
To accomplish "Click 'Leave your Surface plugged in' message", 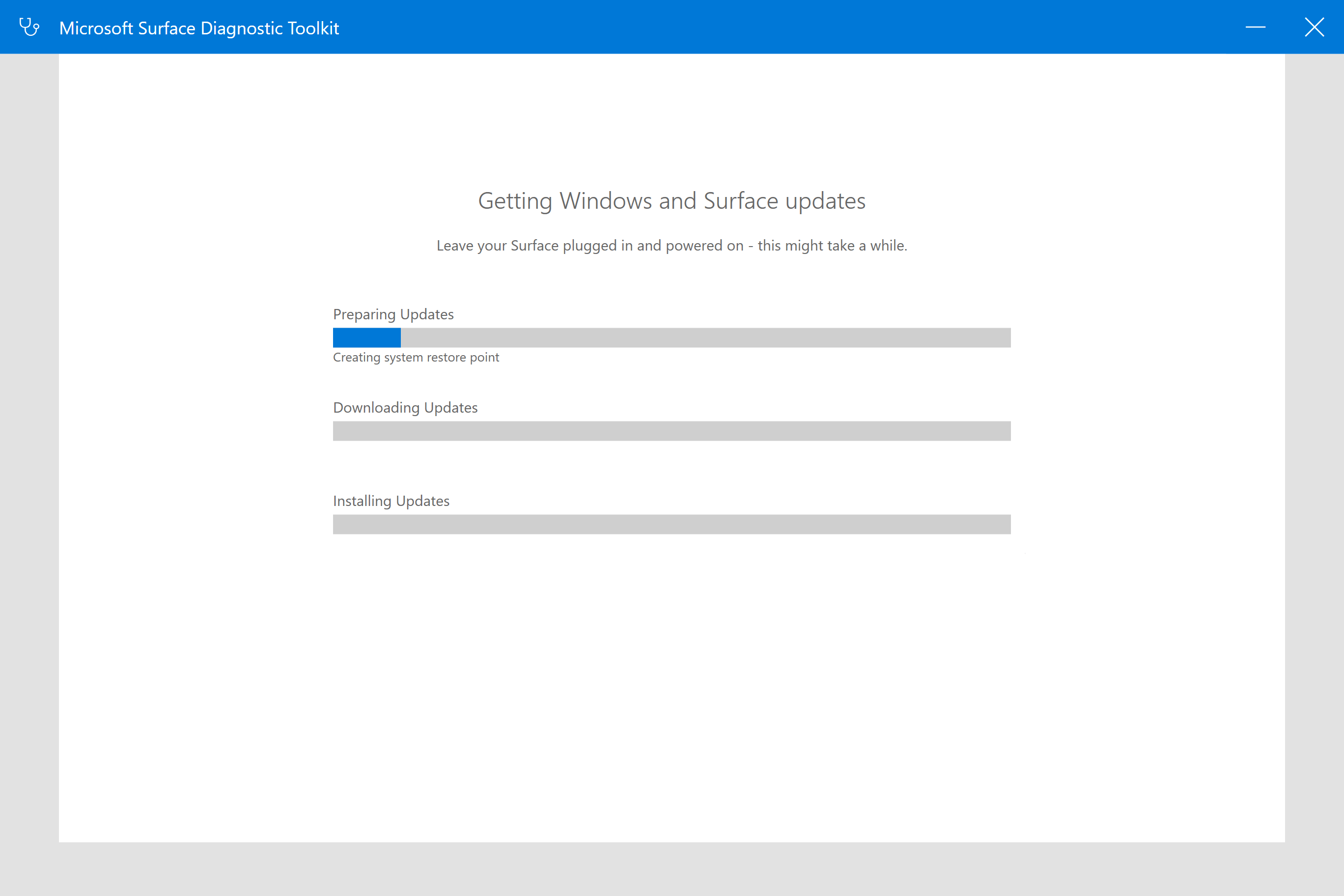I will 672,246.
